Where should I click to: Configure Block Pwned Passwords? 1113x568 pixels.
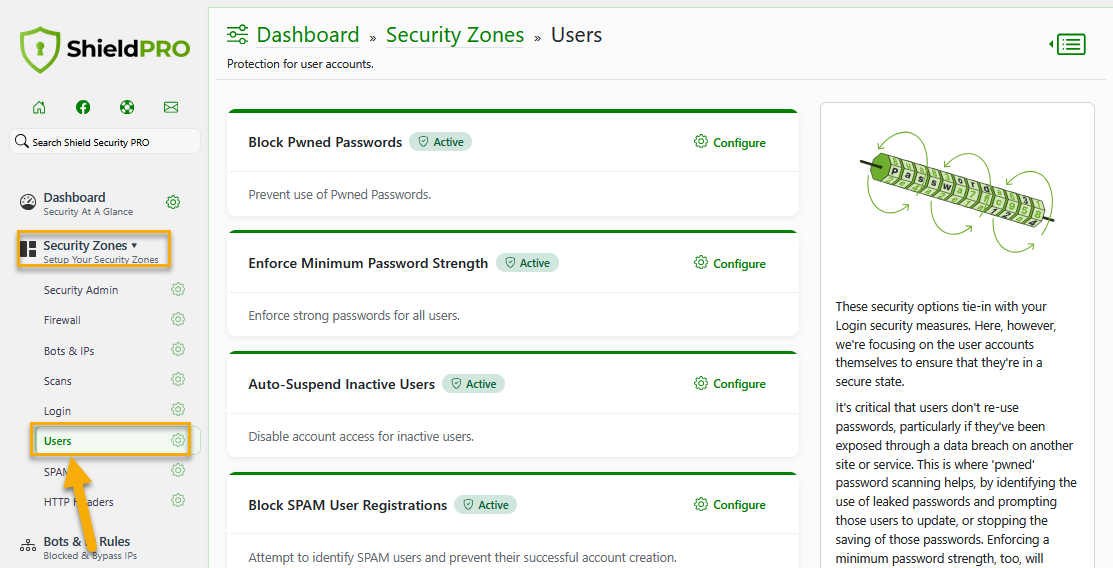730,143
